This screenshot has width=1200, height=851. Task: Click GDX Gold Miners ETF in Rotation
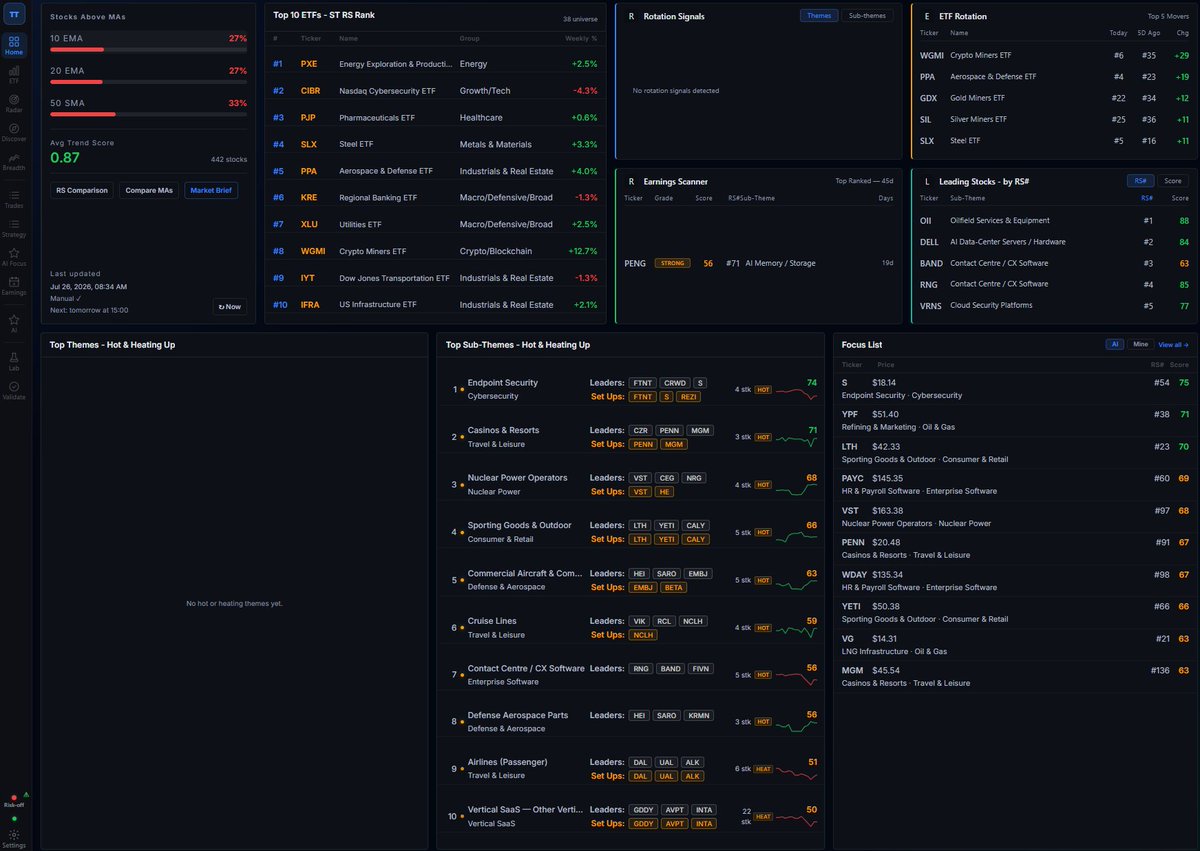coord(1055,98)
